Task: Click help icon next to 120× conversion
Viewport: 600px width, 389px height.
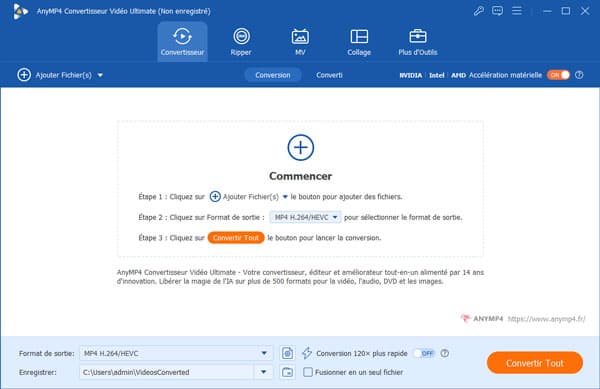Action: point(444,353)
